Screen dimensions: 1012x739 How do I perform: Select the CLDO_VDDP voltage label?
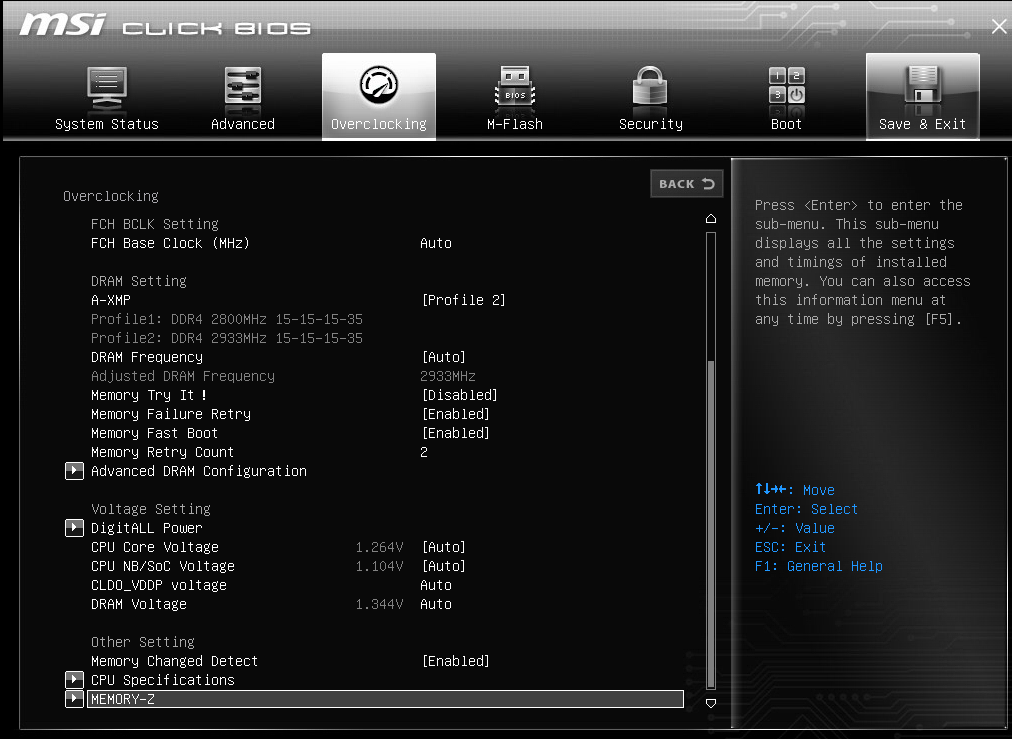[159, 585]
